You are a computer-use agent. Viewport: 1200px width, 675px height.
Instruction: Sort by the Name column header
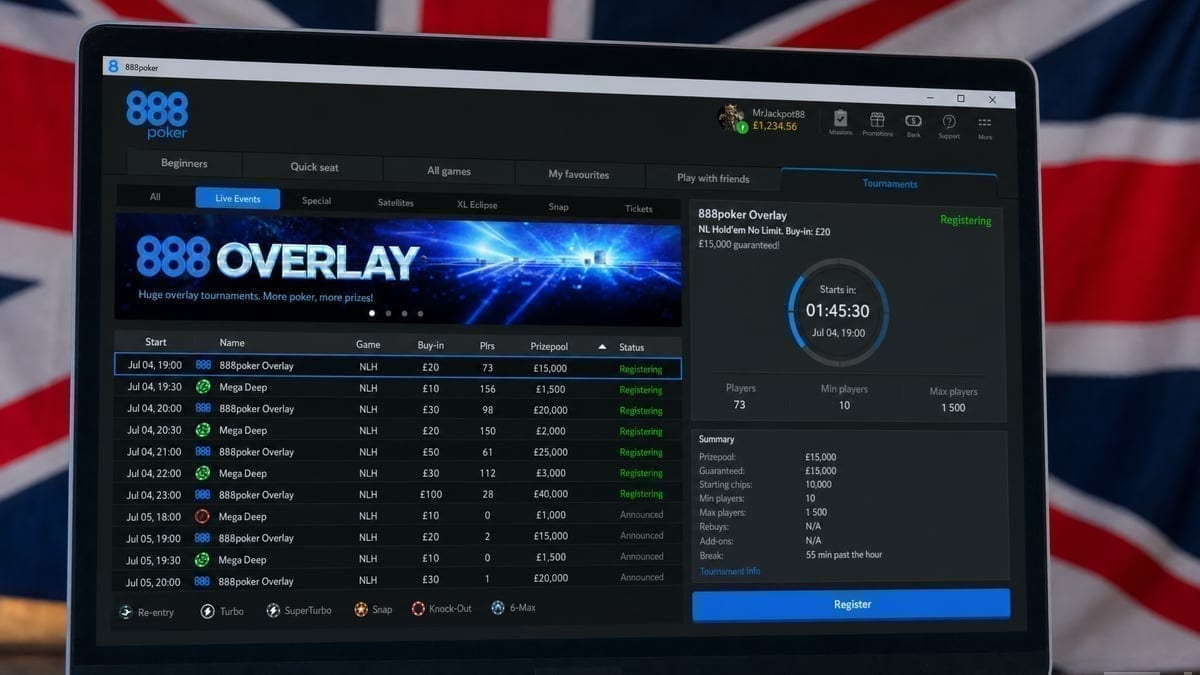(232, 343)
